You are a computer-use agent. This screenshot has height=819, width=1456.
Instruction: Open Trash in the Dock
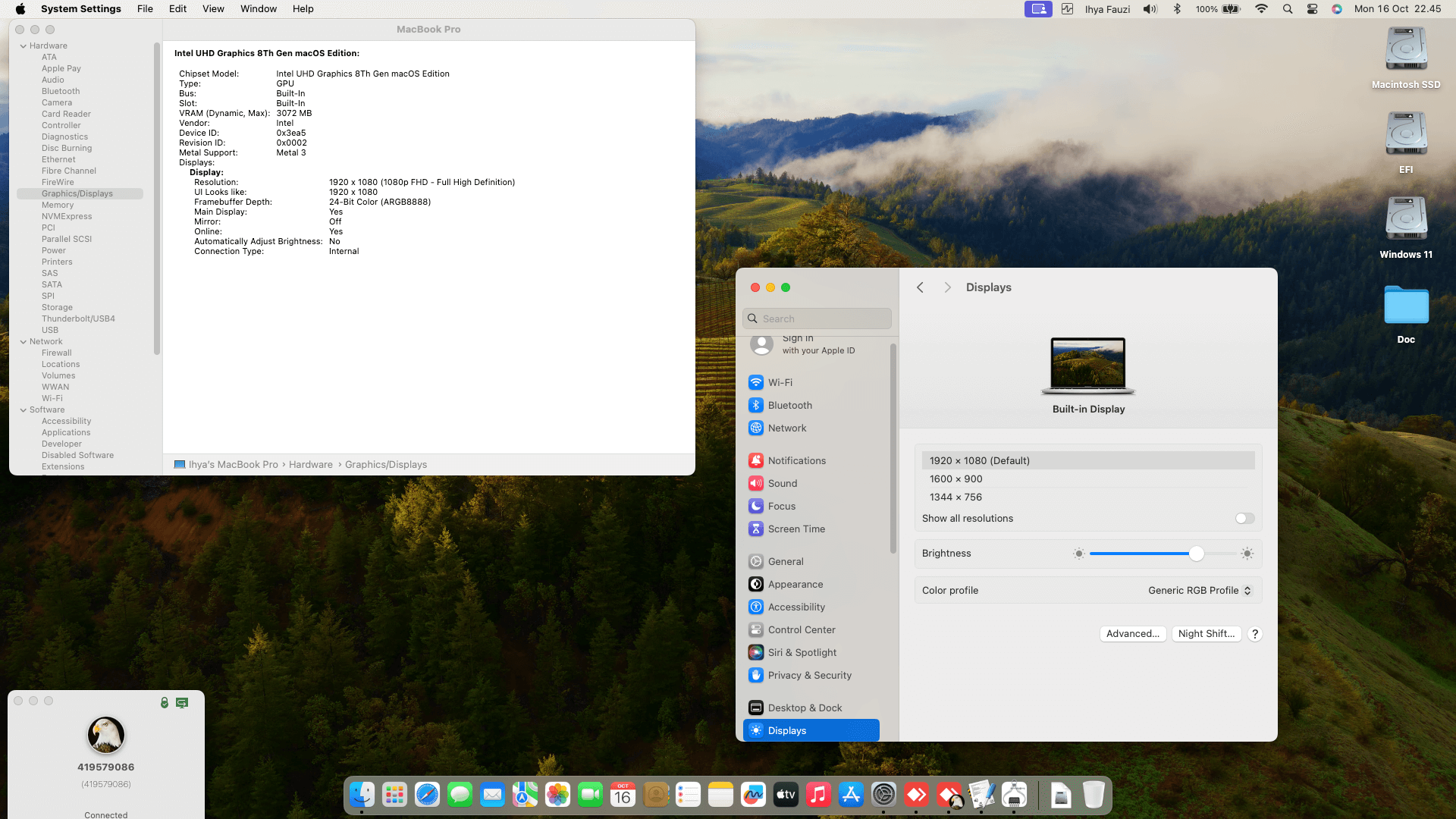click(x=1094, y=795)
